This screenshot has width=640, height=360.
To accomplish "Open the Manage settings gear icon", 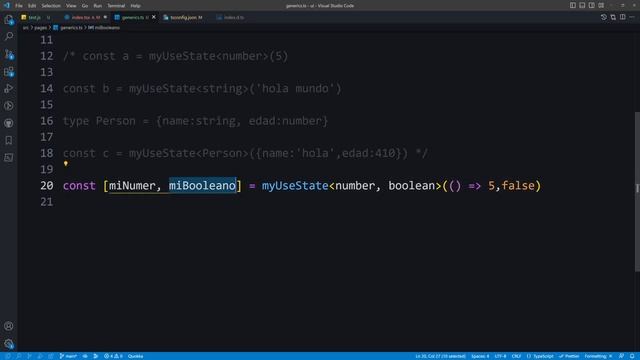I will point(9,344).
